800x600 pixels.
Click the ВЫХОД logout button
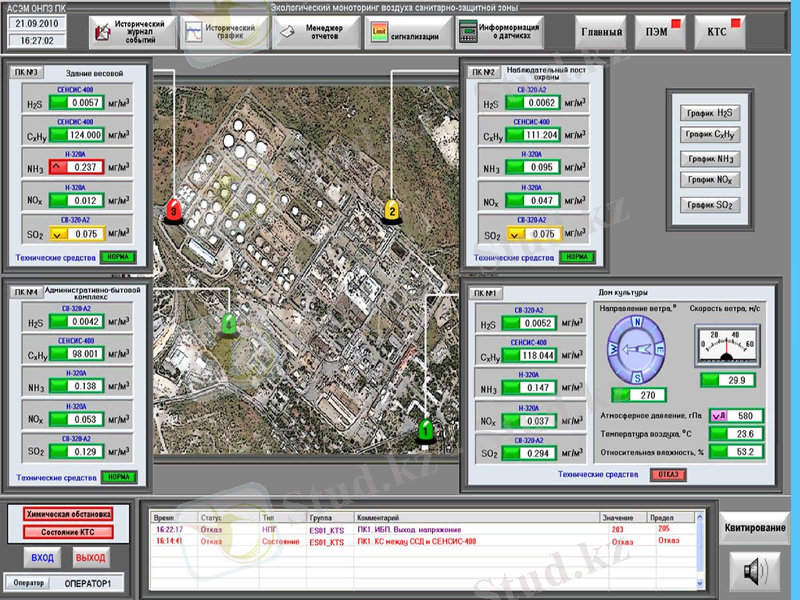coord(90,557)
